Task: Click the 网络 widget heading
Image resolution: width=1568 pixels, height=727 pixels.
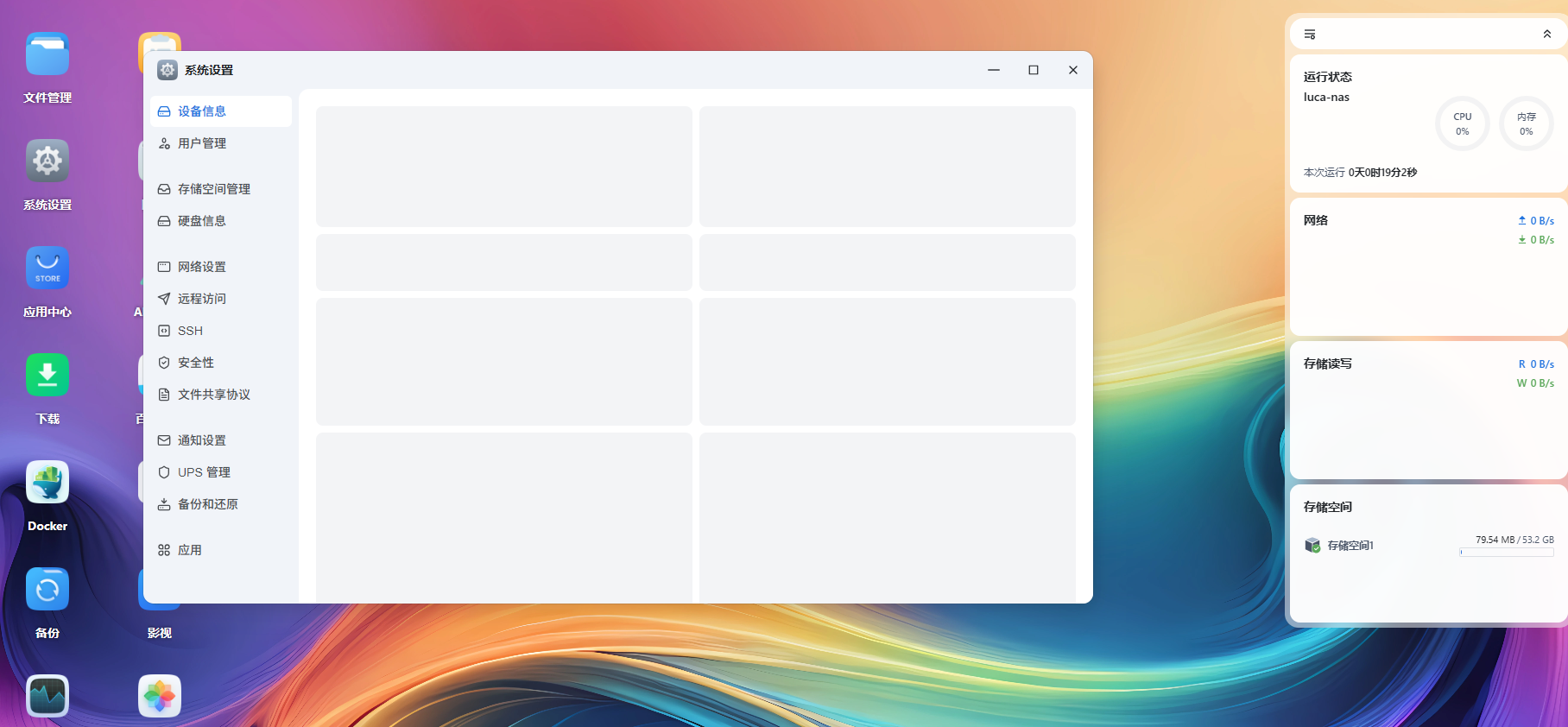Action: [x=1316, y=220]
